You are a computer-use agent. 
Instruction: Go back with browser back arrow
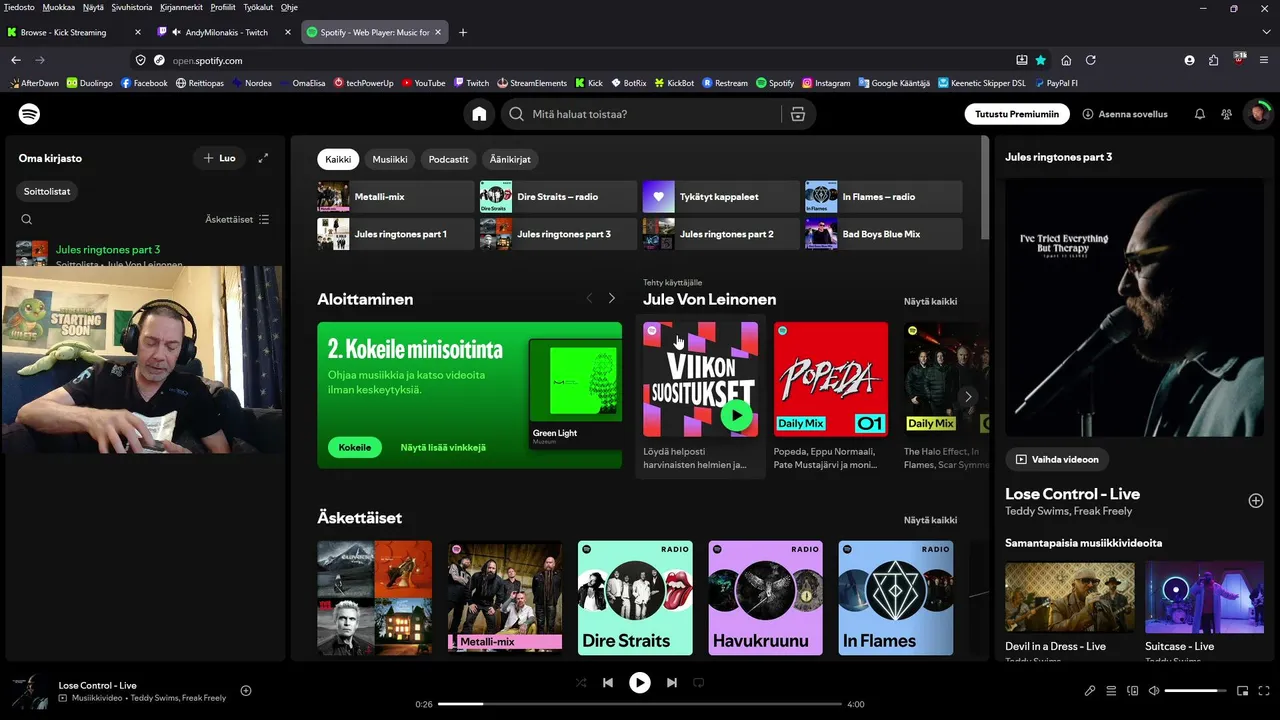(x=16, y=60)
